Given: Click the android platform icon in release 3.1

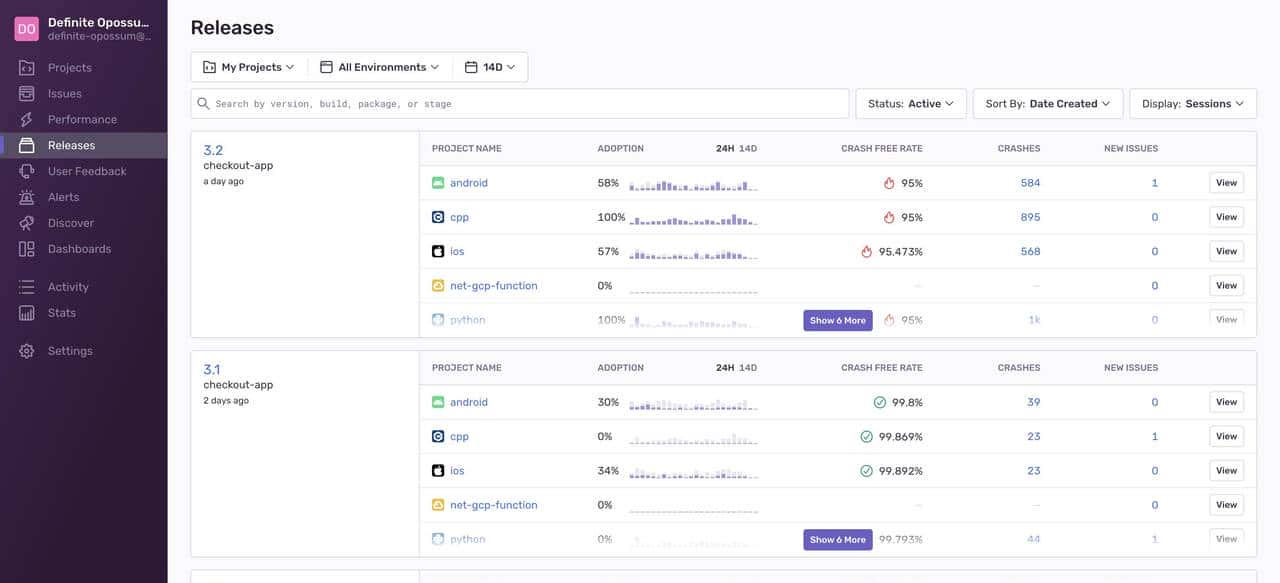Looking at the screenshot, I should tap(438, 402).
